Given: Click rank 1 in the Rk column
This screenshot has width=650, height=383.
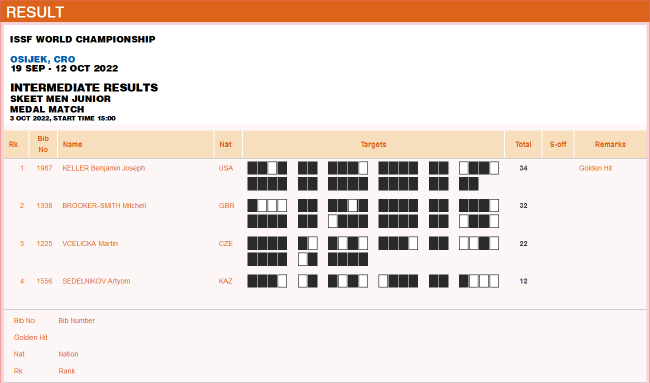Looking at the screenshot, I should pos(22,168).
